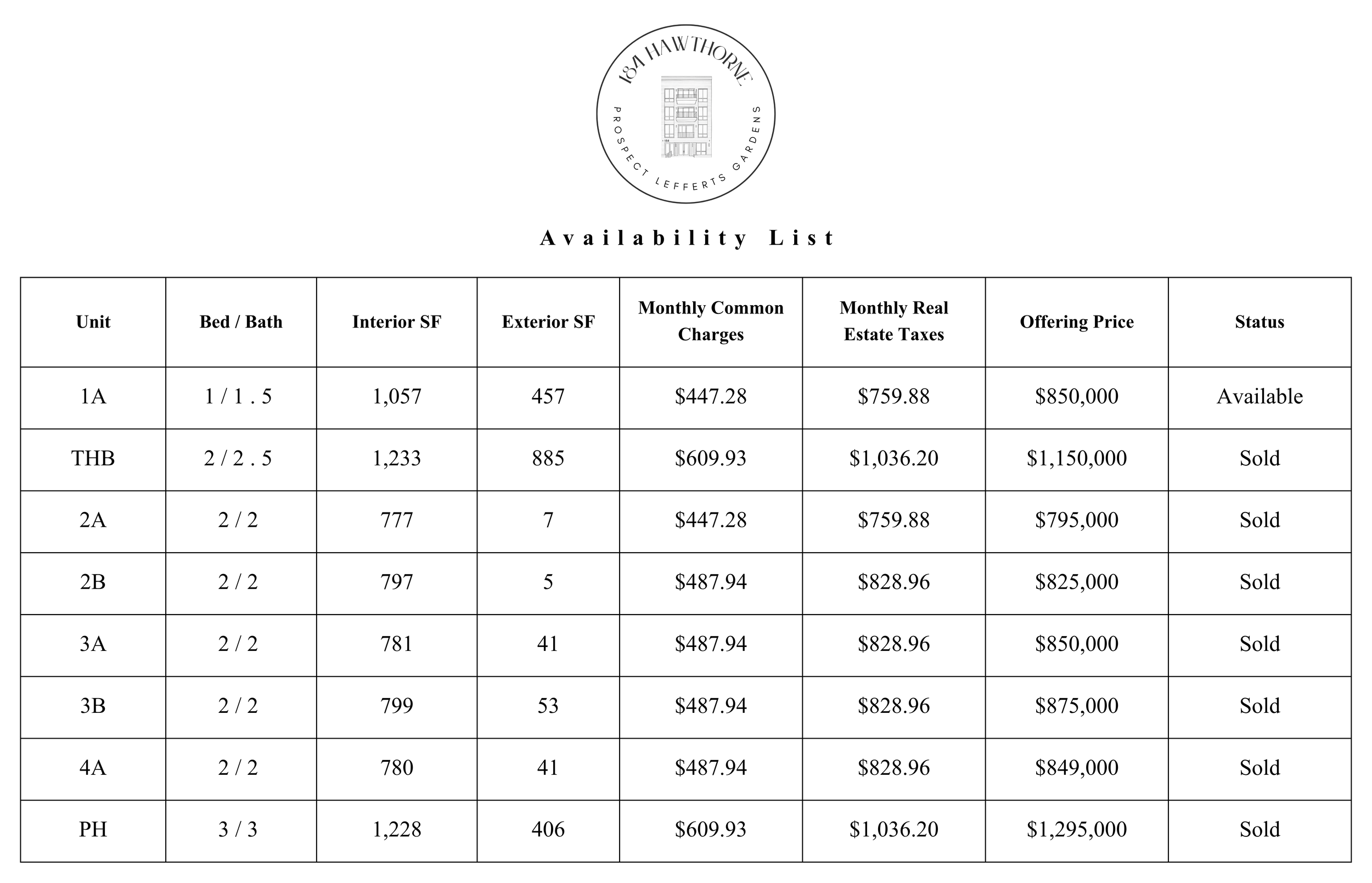
Task: Click the Monthly Real Estate Taxes header
Action: 894,321
